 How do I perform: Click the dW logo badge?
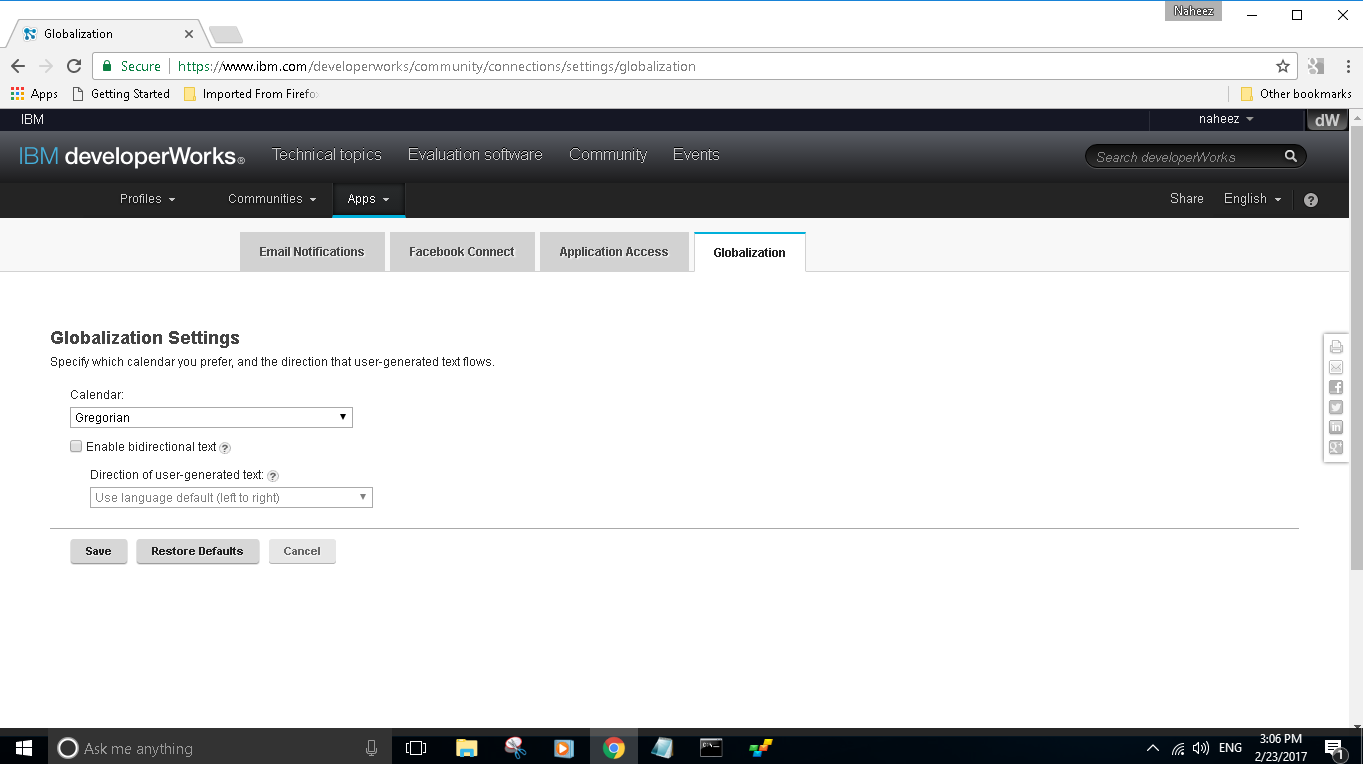(x=1327, y=120)
